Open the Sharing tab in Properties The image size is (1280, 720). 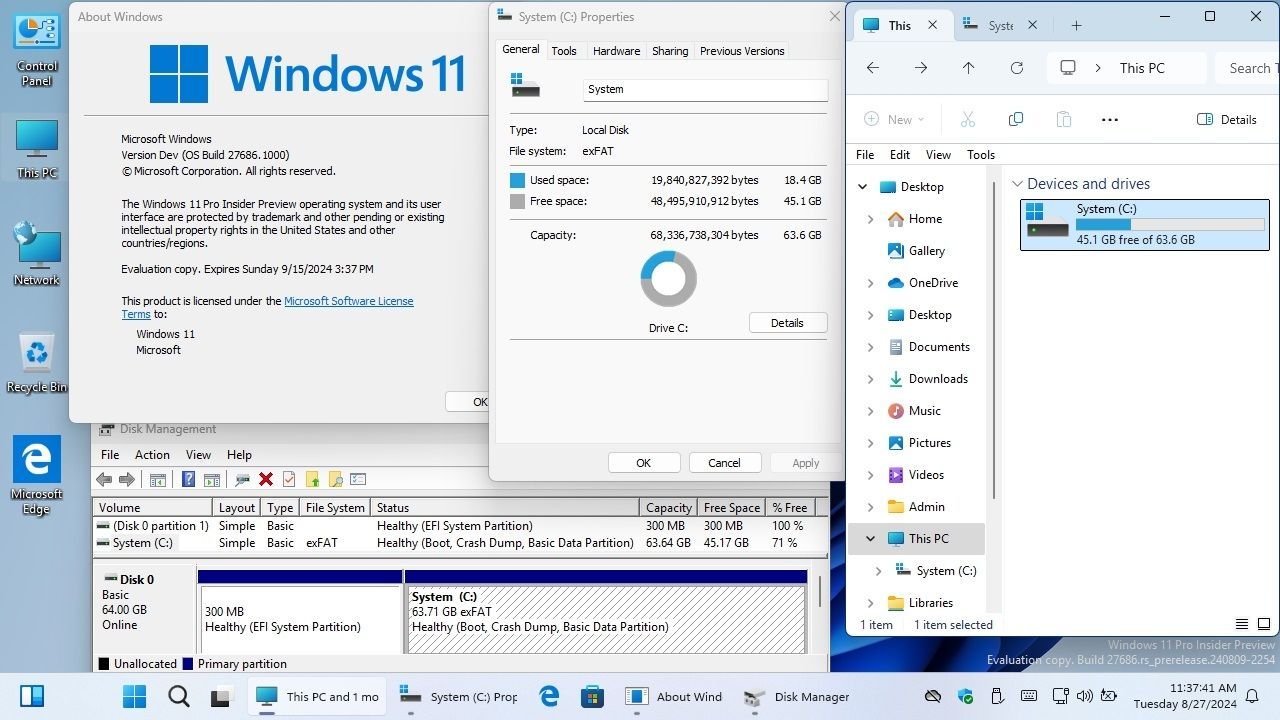(670, 51)
